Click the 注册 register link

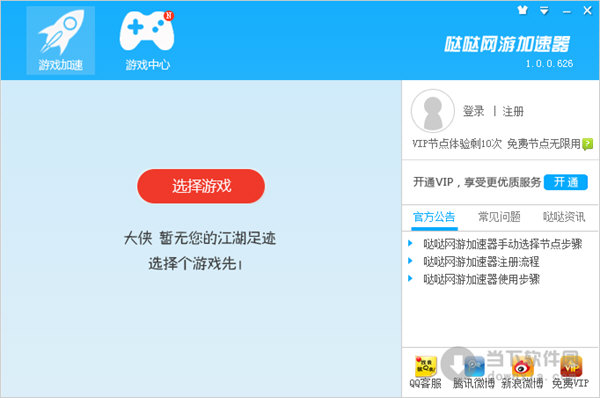513,111
